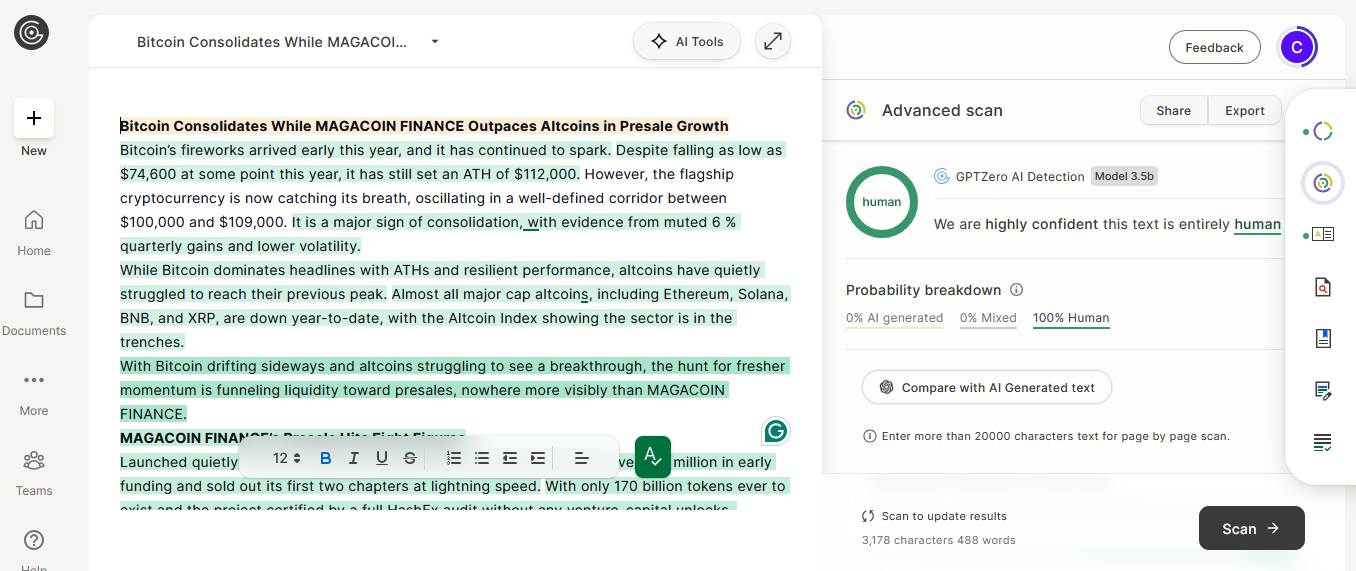Click Compare with AI Generated text
This screenshot has width=1356, height=571.
point(986,388)
